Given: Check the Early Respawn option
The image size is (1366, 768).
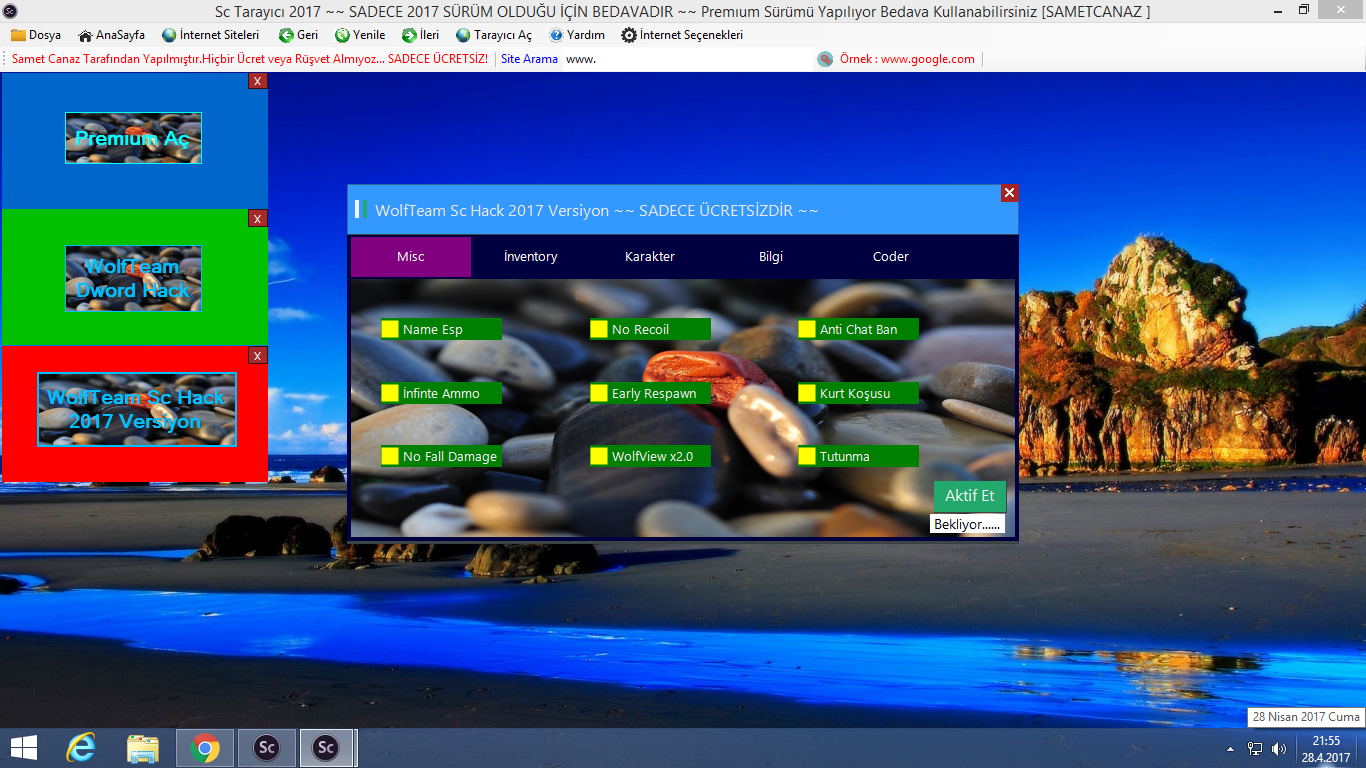Looking at the screenshot, I should (x=599, y=393).
